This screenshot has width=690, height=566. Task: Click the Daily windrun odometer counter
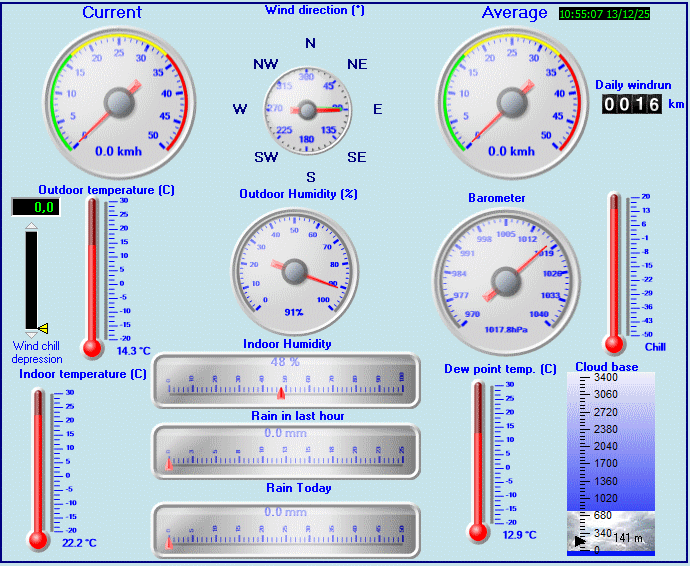tap(631, 104)
